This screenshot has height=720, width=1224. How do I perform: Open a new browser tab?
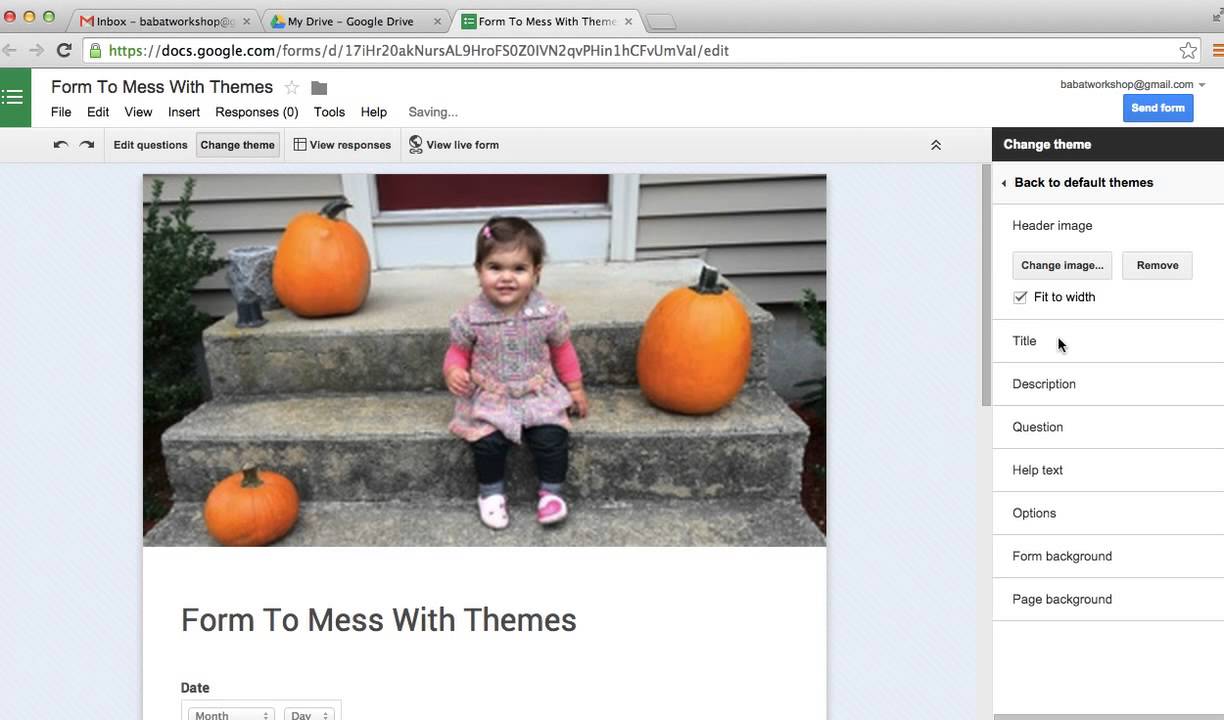tap(661, 22)
